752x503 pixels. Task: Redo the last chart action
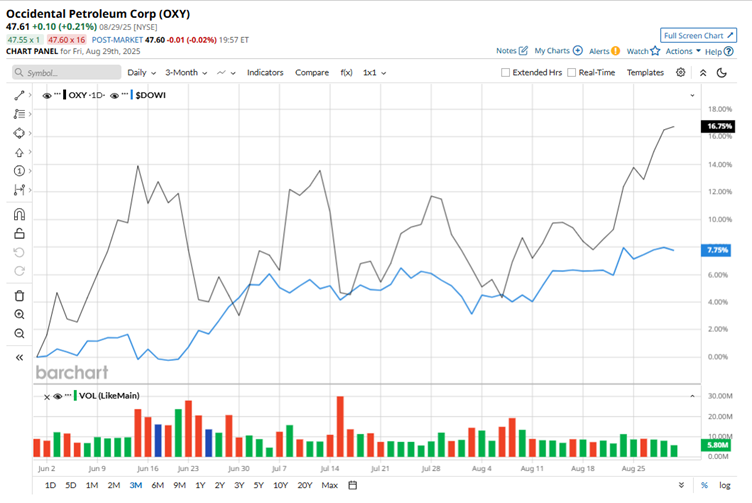(19, 271)
